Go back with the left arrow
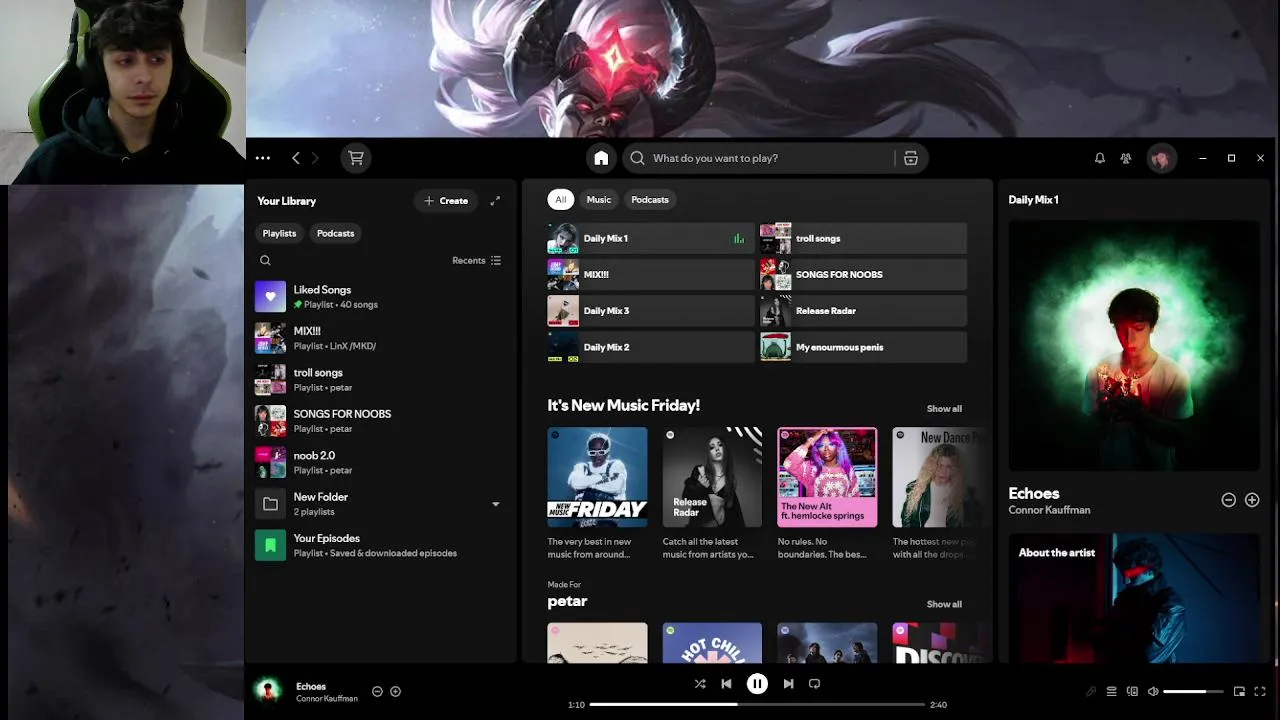The height and width of the screenshot is (720, 1280). pyautogui.click(x=296, y=158)
